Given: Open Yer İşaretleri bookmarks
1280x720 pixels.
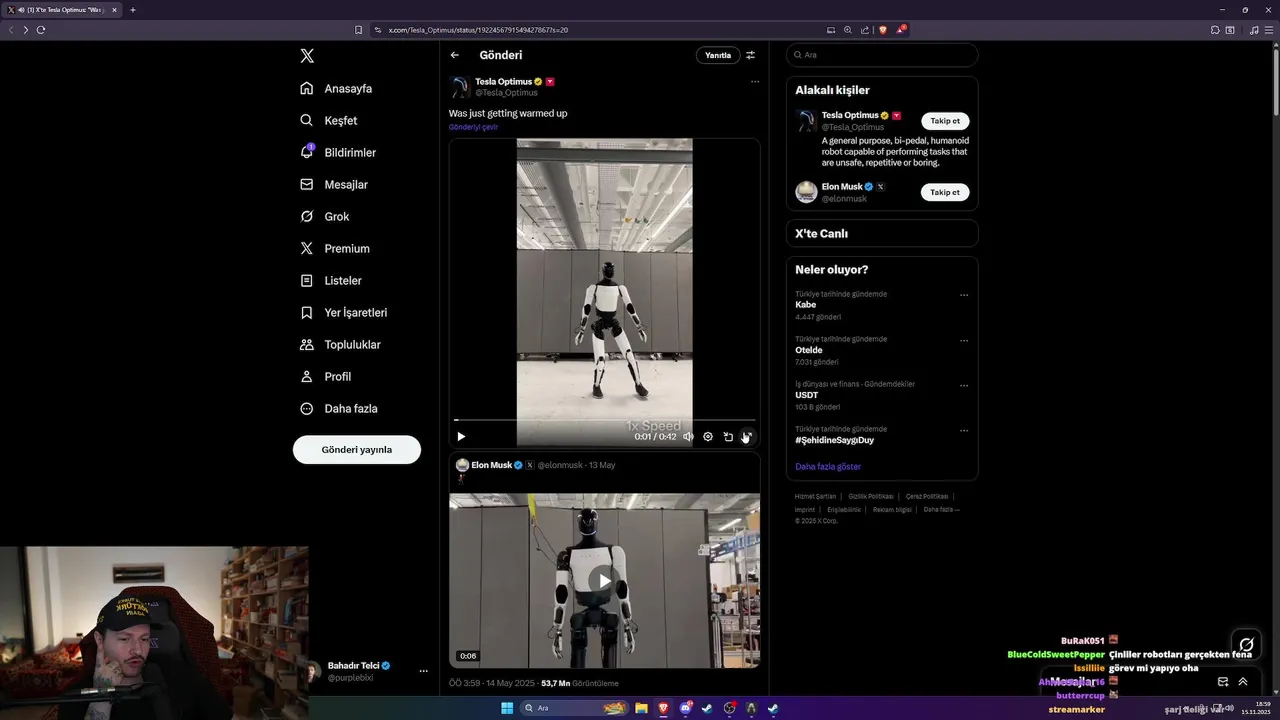Looking at the screenshot, I should point(344,312).
